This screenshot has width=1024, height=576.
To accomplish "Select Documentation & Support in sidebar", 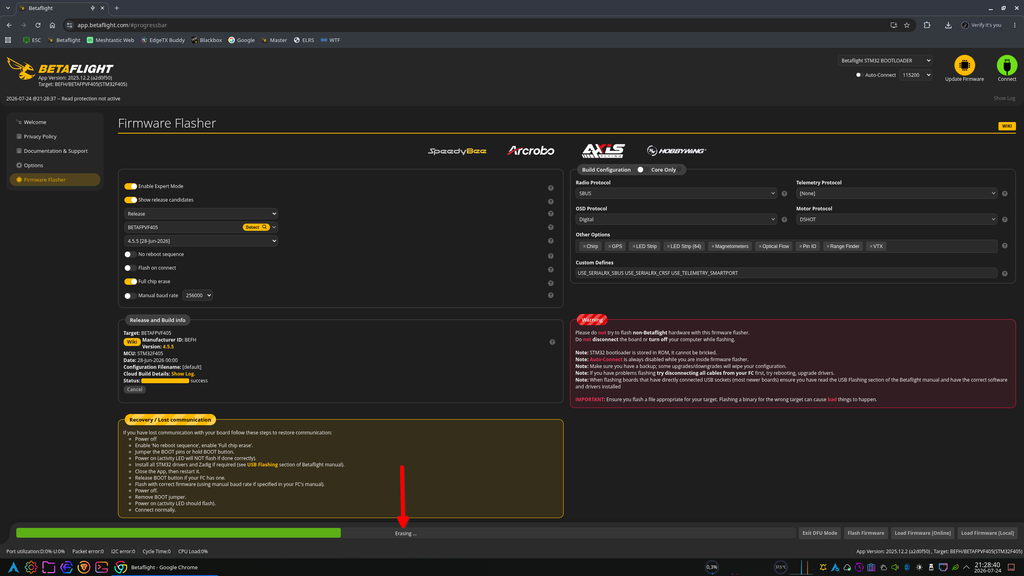I will click(56, 151).
